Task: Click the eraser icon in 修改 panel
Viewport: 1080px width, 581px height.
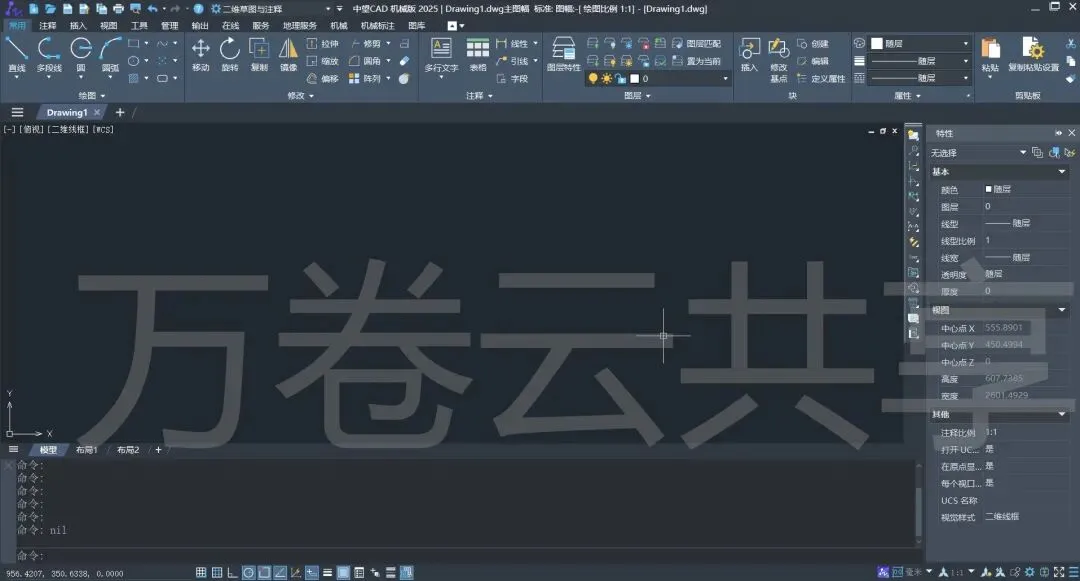Action: tap(404, 61)
